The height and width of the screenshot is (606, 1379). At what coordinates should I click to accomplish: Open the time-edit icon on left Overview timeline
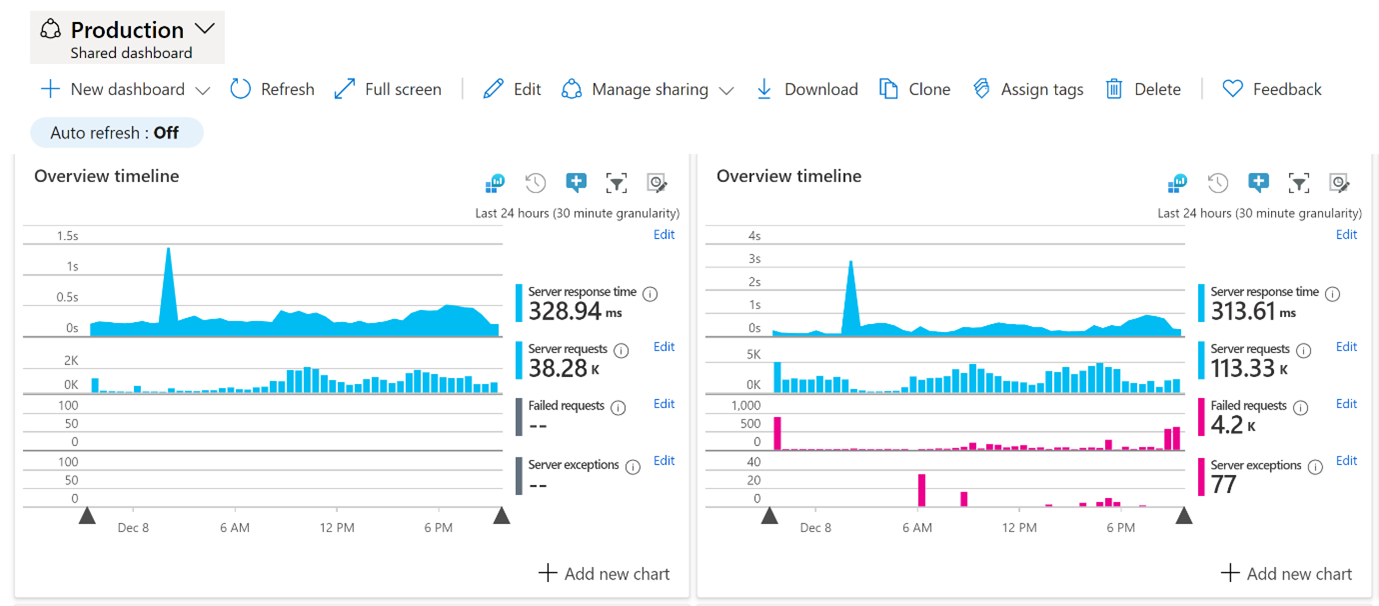(x=657, y=182)
